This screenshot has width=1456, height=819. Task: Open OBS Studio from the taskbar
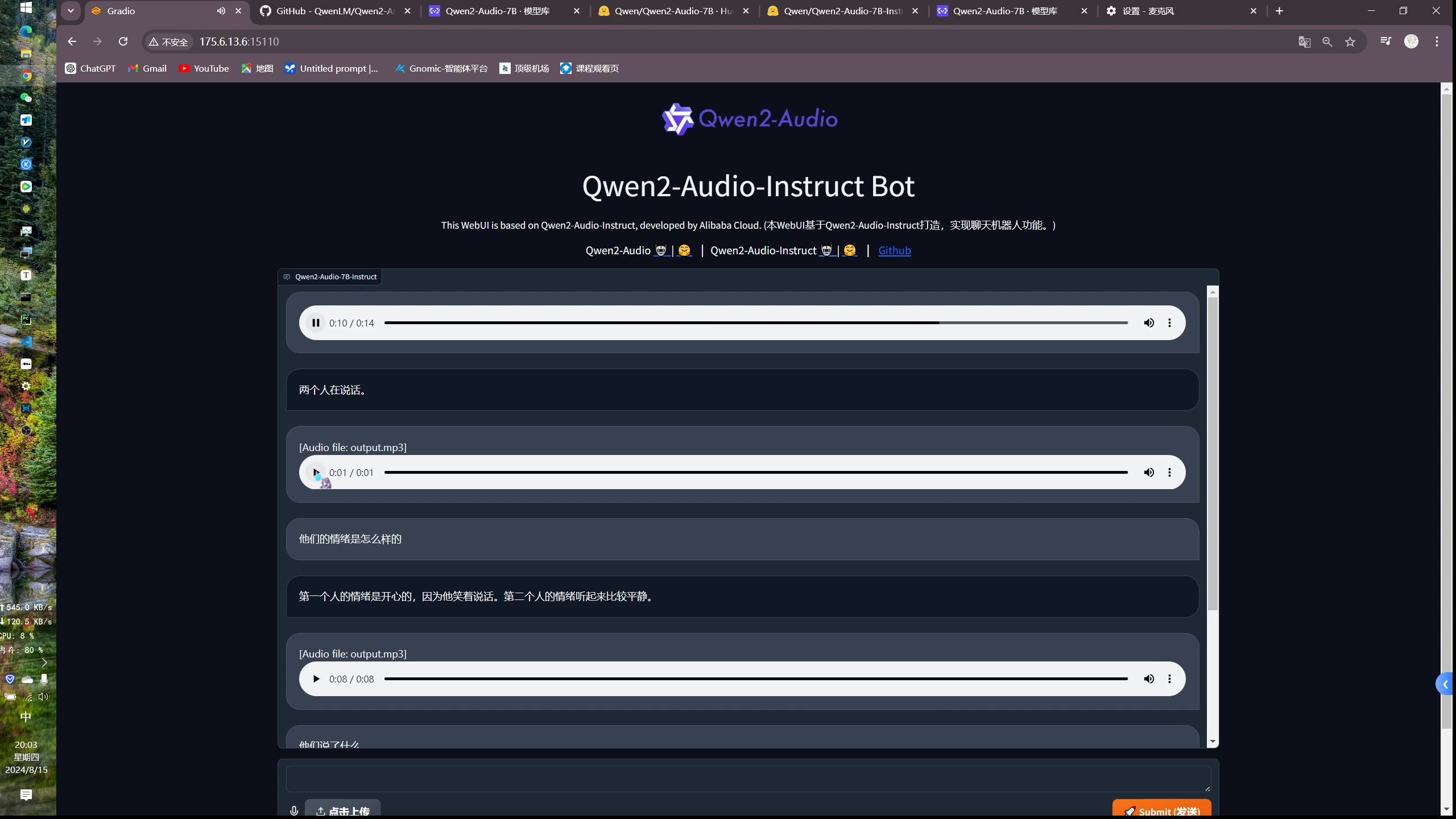click(26, 431)
